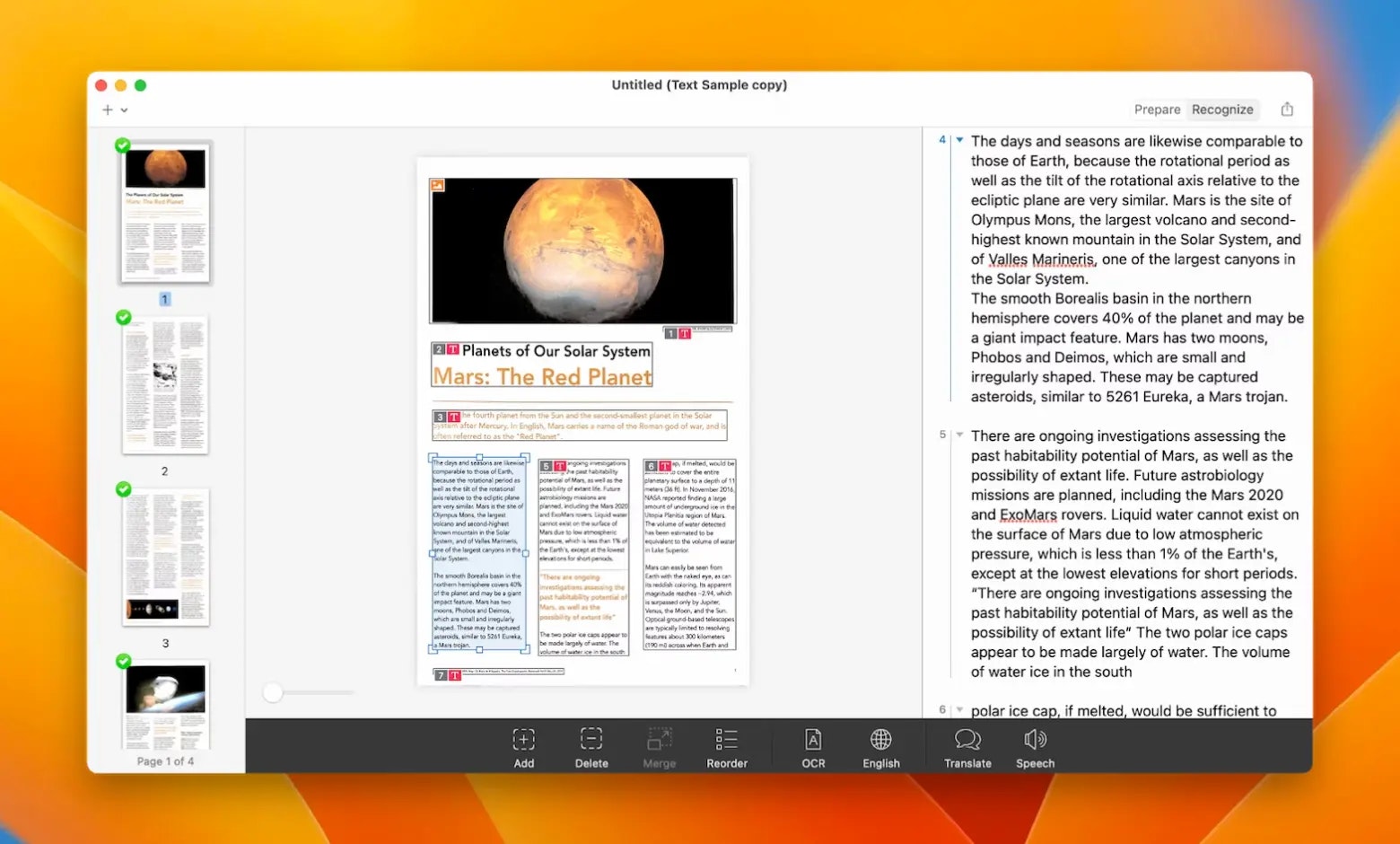Click the image region icon on Mars photo

coord(438,185)
